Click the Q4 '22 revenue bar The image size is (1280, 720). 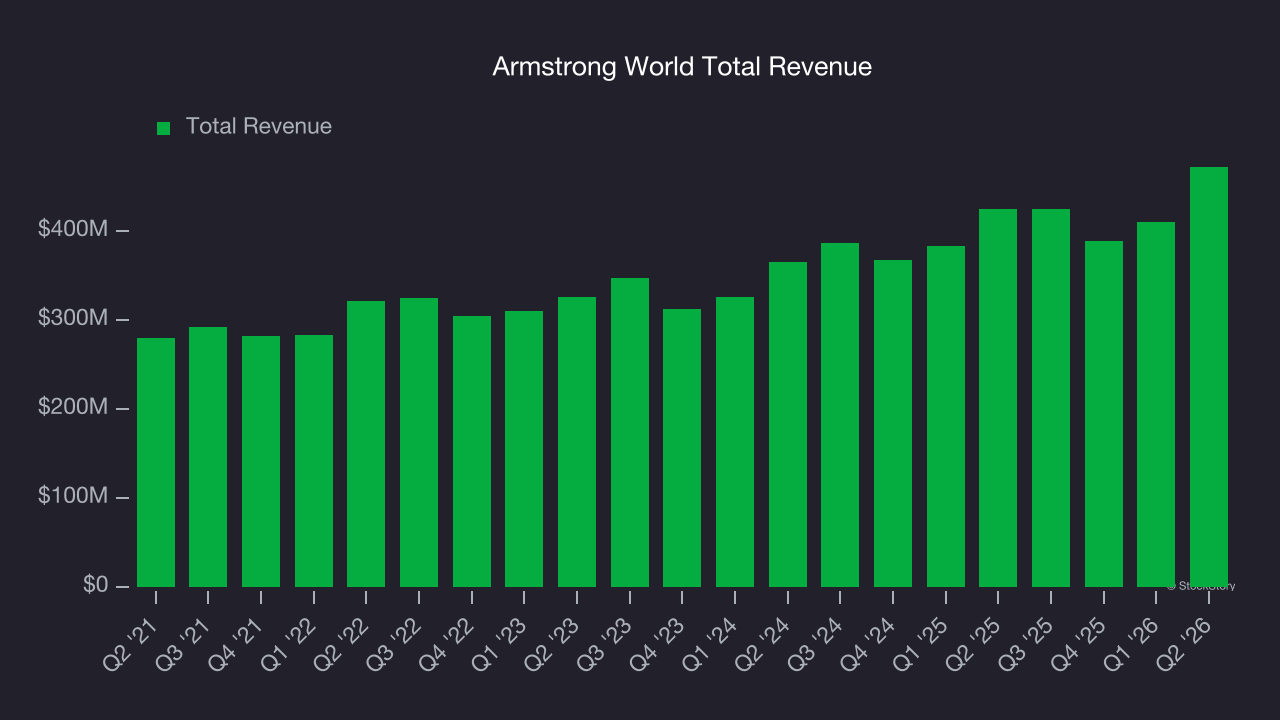(472, 451)
